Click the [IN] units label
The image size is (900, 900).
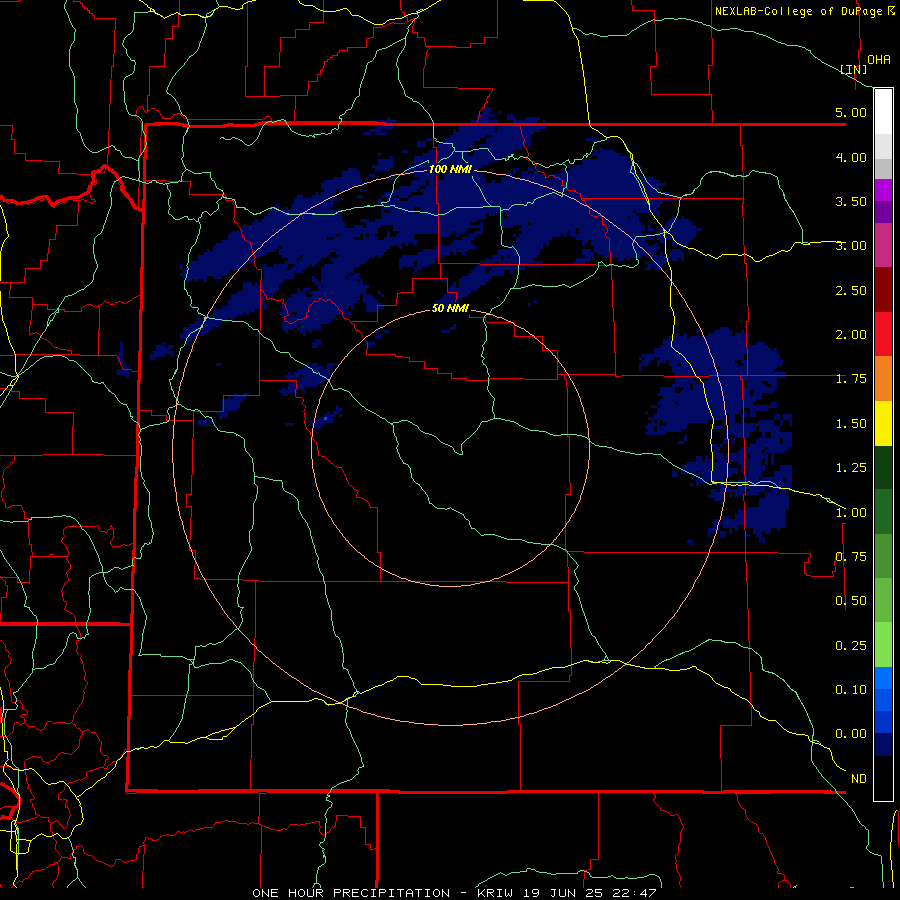853,69
